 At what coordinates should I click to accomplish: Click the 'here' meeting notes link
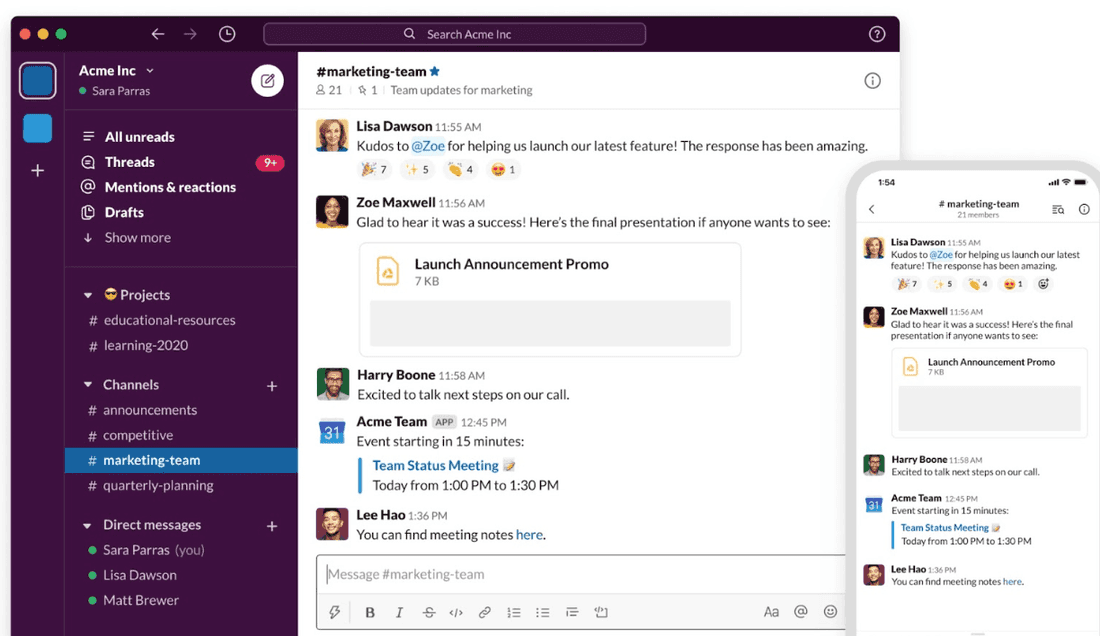[x=529, y=535]
